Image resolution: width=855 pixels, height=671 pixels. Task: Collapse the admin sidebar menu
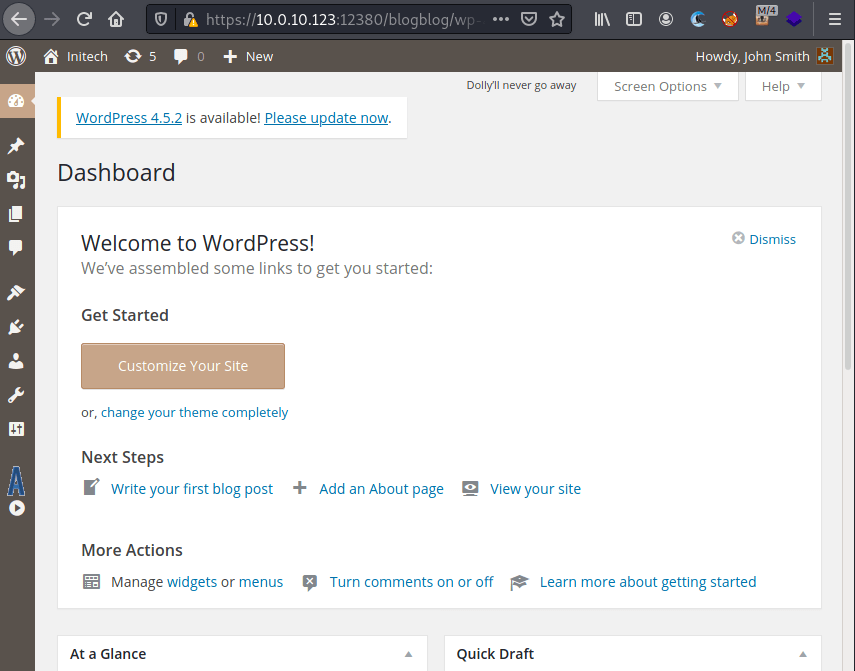(x=17, y=508)
